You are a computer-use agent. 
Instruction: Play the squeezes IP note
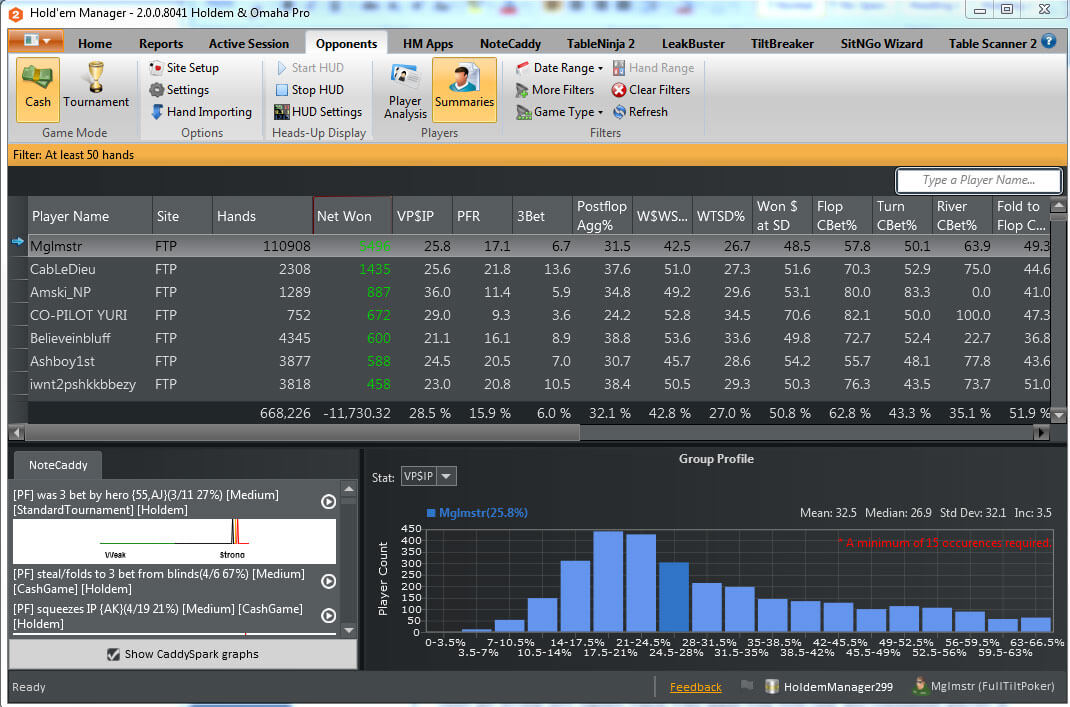(328, 616)
